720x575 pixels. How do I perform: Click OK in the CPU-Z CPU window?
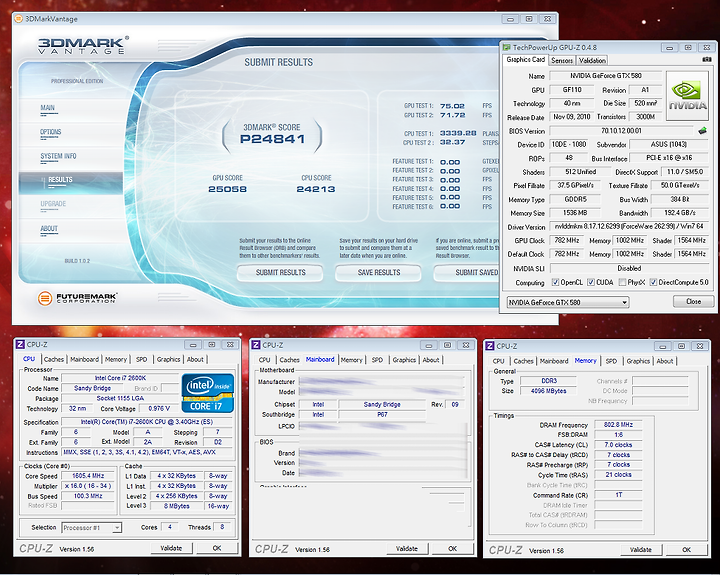[x=217, y=548]
